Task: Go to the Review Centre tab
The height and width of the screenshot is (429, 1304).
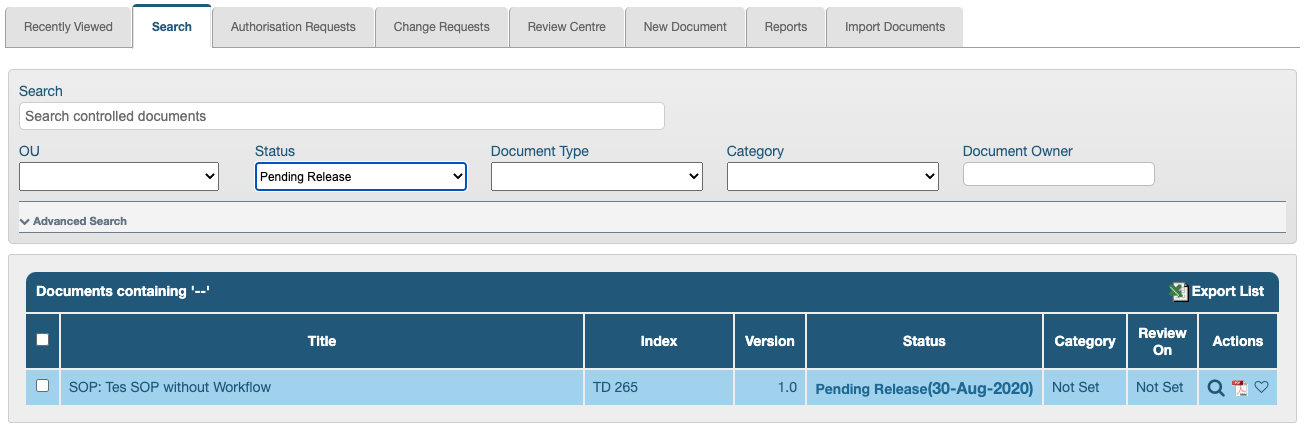Action: pyautogui.click(x=567, y=27)
